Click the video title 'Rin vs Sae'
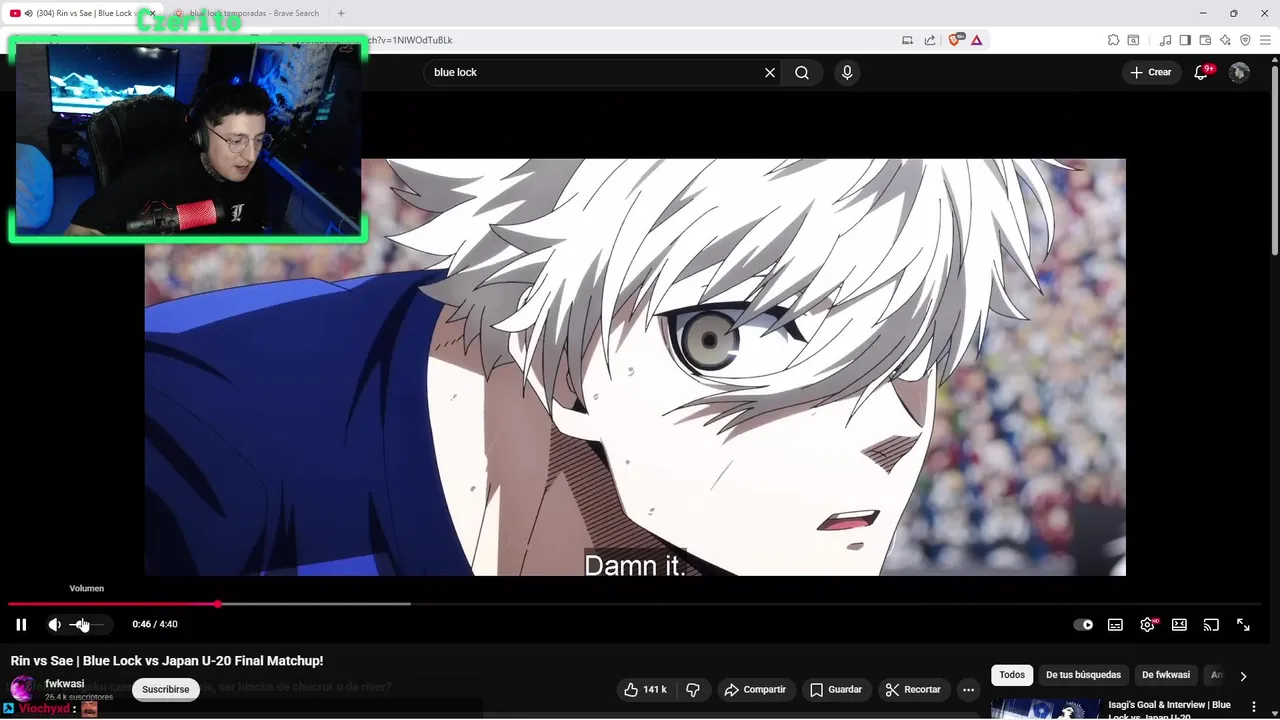 pos(167,661)
